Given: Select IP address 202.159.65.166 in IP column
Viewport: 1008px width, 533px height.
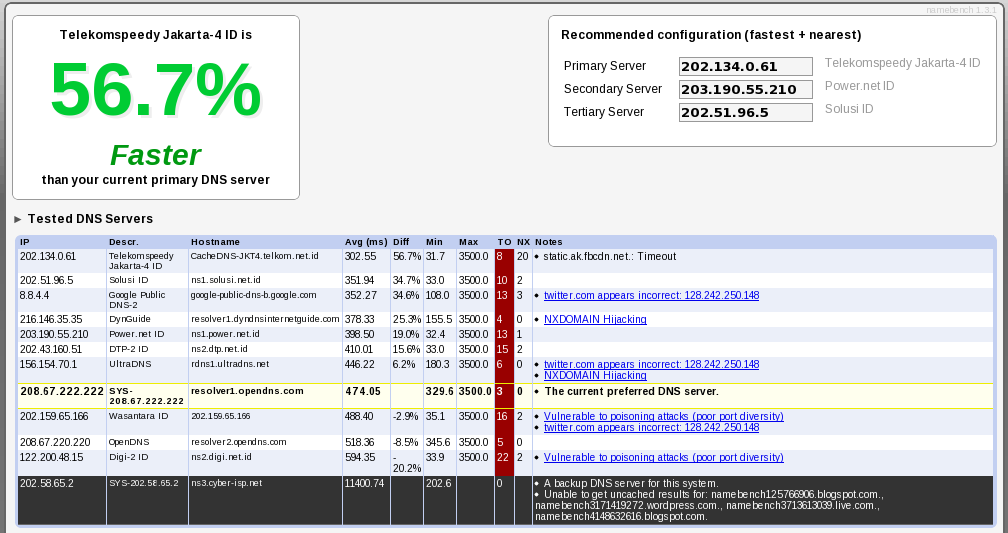Looking at the screenshot, I should tap(54, 416).
